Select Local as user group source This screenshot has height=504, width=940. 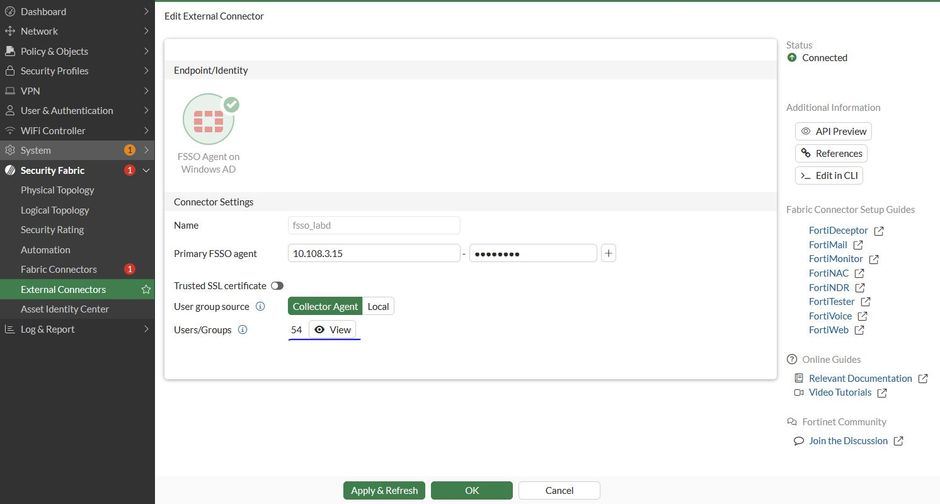click(378, 306)
